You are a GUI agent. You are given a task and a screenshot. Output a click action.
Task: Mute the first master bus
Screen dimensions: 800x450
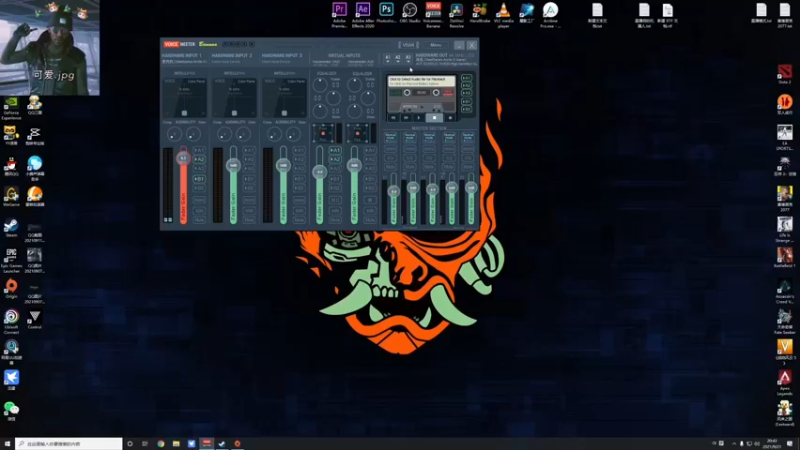(x=391, y=167)
